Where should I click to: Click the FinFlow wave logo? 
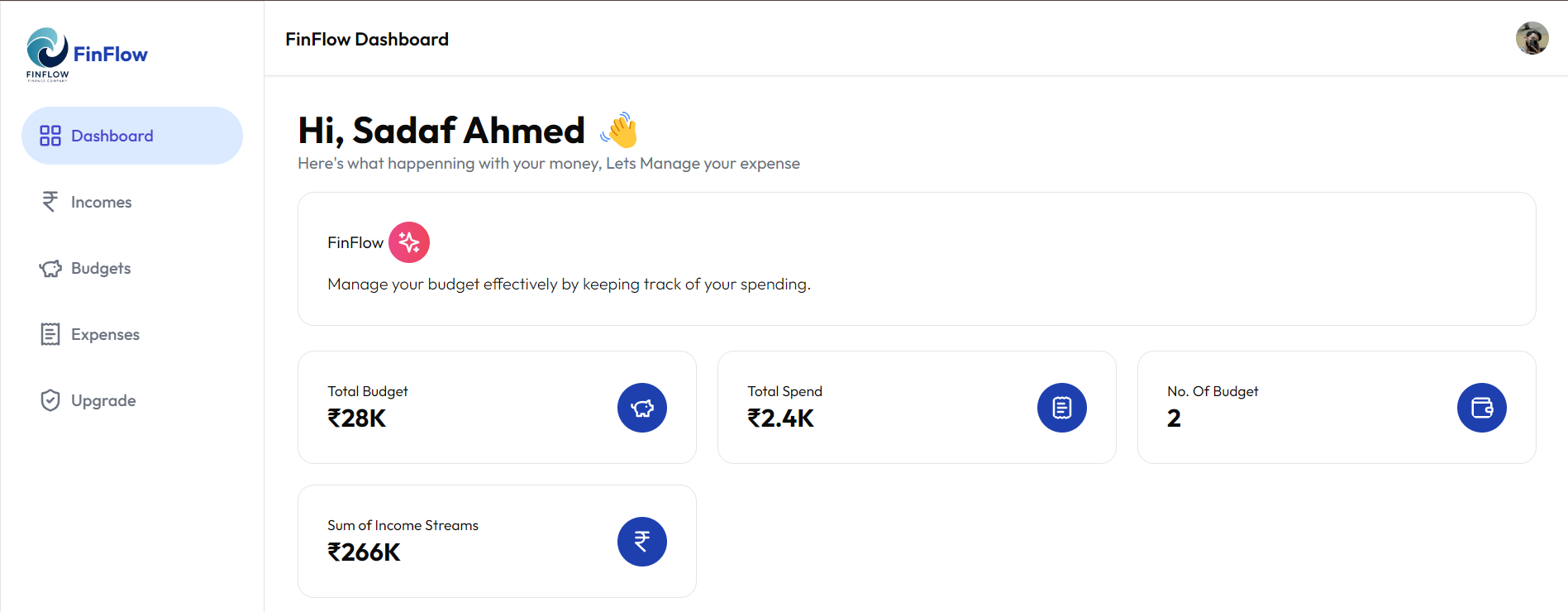(x=47, y=51)
